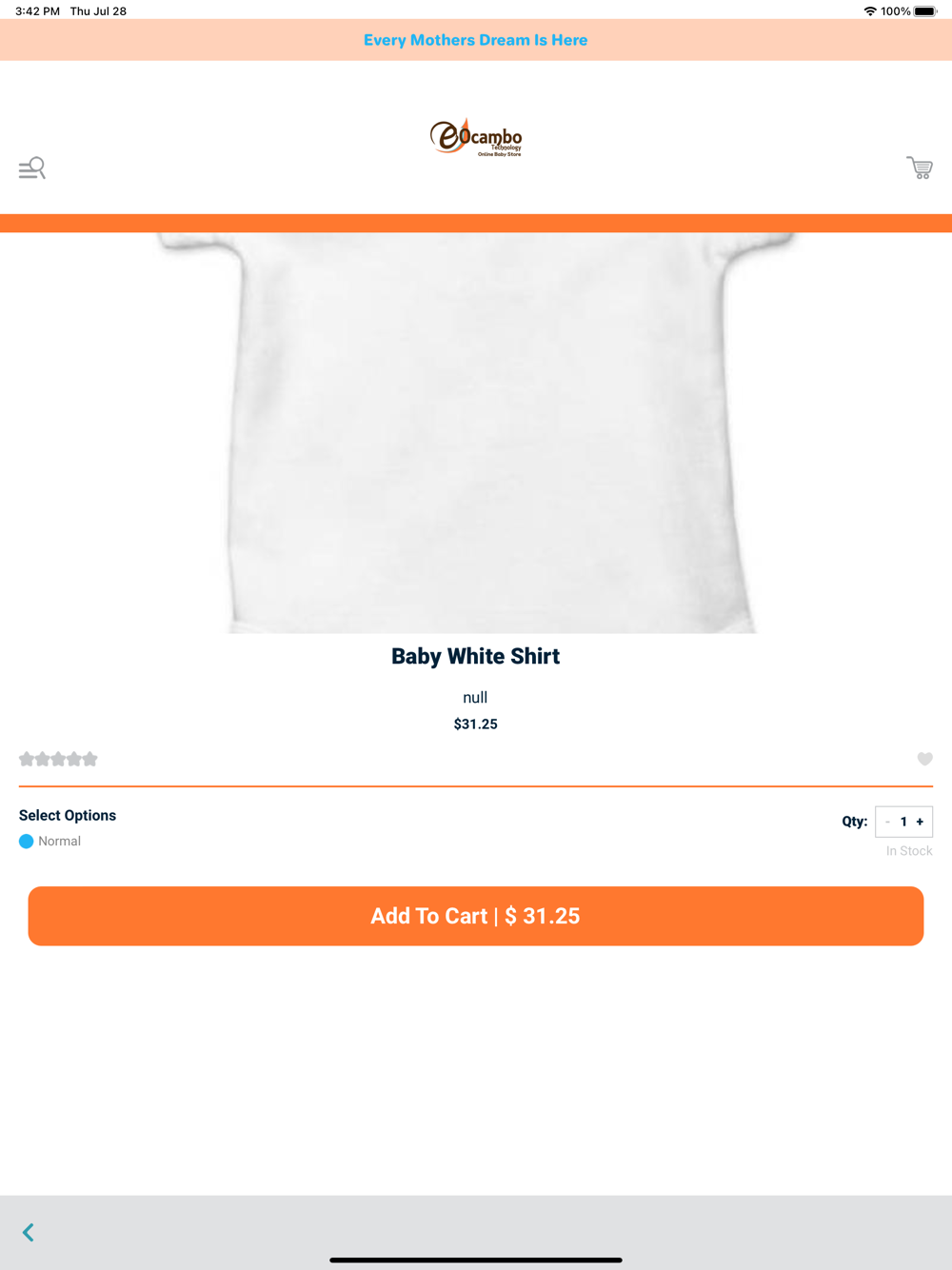This screenshot has width=952, height=1270.
Task: Go back with the chevron arrow
Action: (29, 1233)
